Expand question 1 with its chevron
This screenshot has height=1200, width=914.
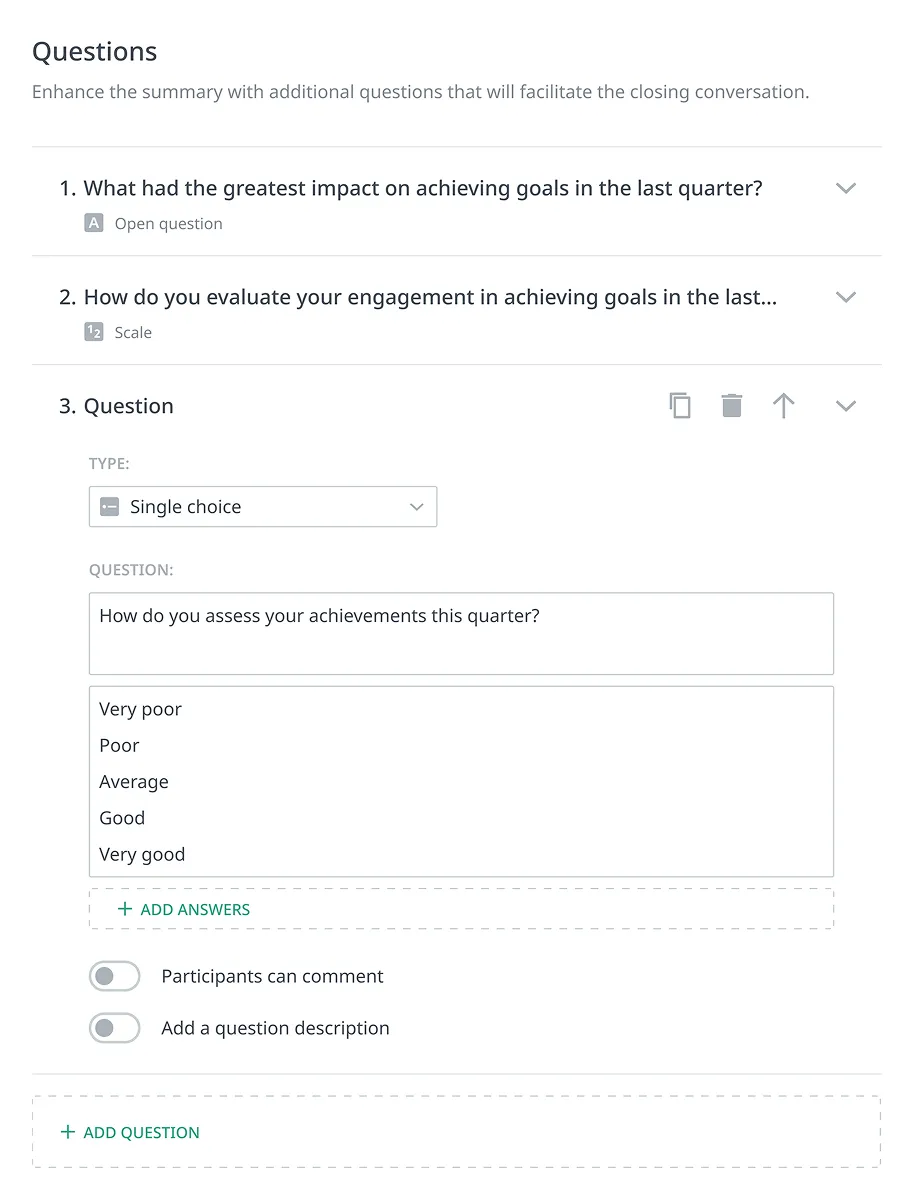[846, 189]
